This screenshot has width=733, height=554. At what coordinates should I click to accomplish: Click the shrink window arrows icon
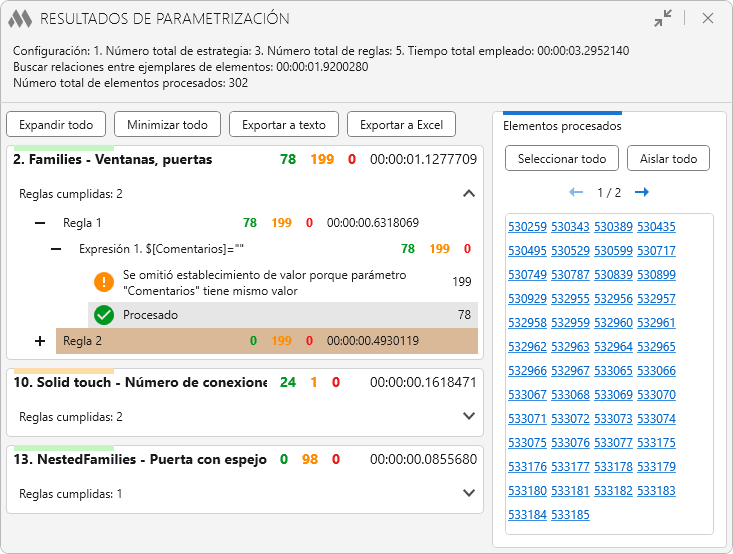point(663,18)
